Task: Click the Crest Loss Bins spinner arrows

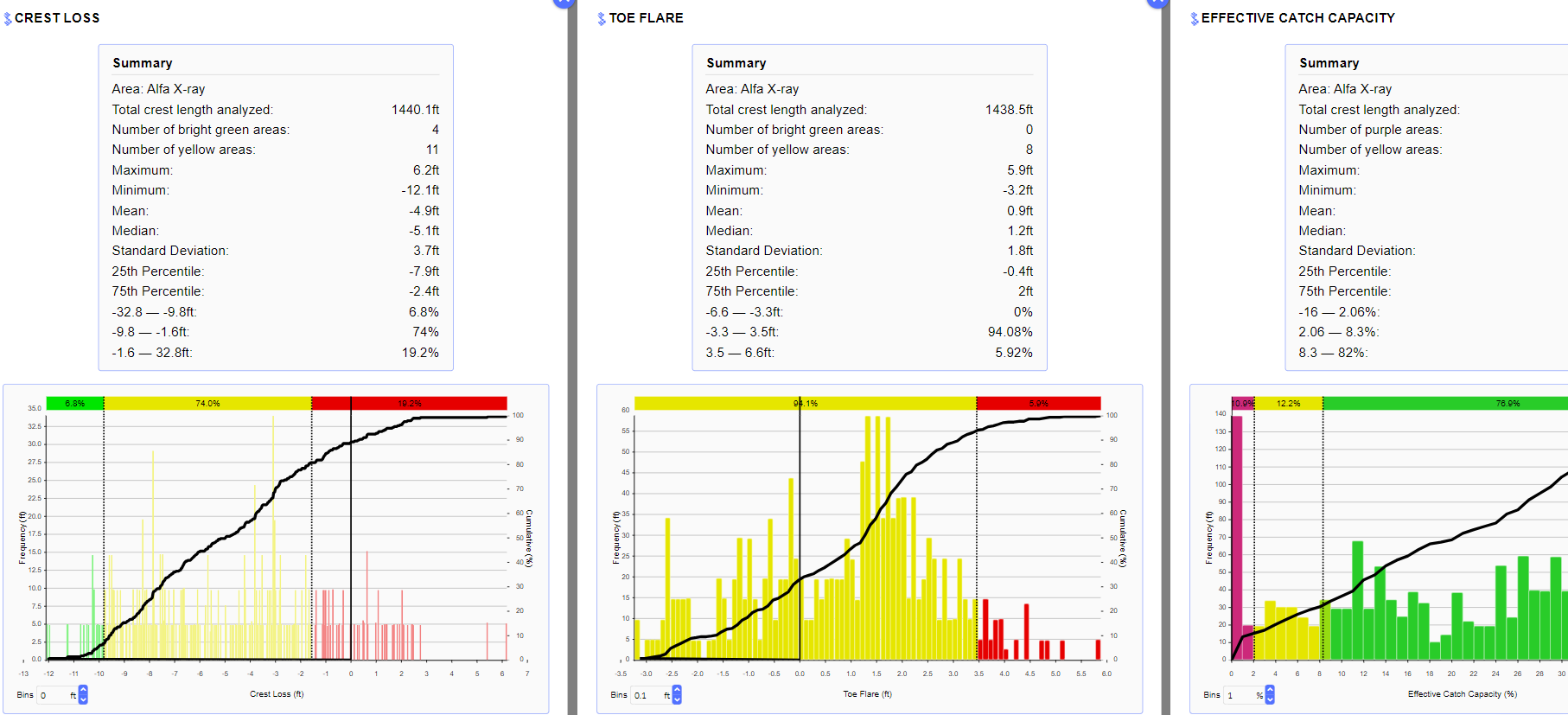Action: point(83,695)
